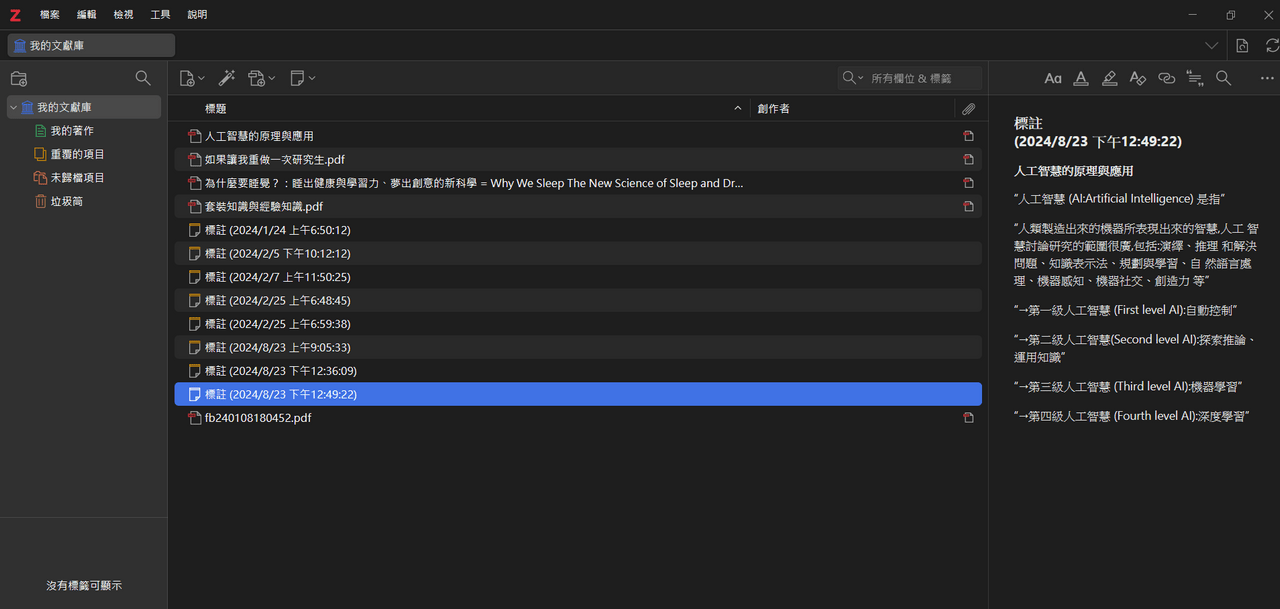The height and width of the screenshot is (609, 1280).
Task: Sort items by the 標題 column header
Action: (x=460, y=108)
